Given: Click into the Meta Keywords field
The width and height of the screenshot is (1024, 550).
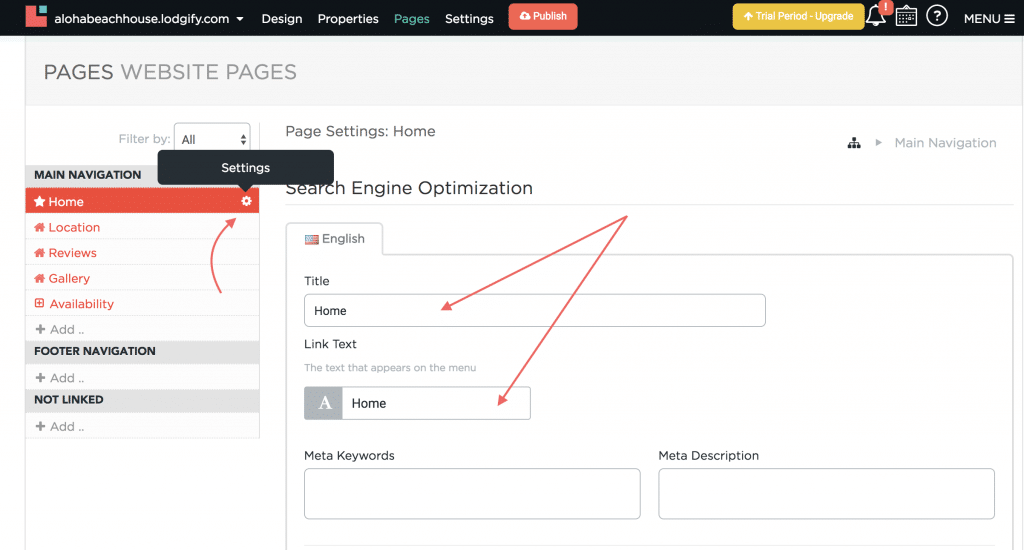Looking at the screenshot, I should click(x=472, y=494).
